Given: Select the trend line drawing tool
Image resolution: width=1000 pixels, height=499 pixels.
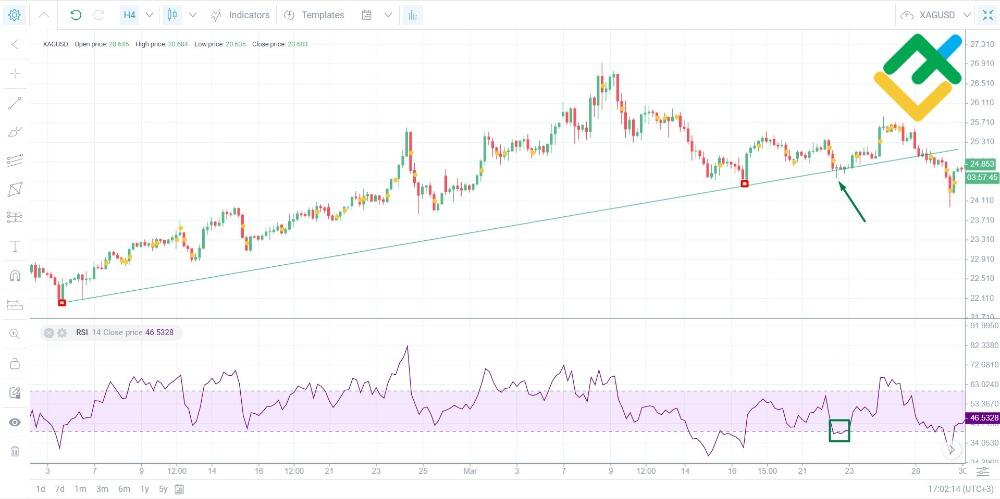Looking at the screenshot, I should click(15, 102).
